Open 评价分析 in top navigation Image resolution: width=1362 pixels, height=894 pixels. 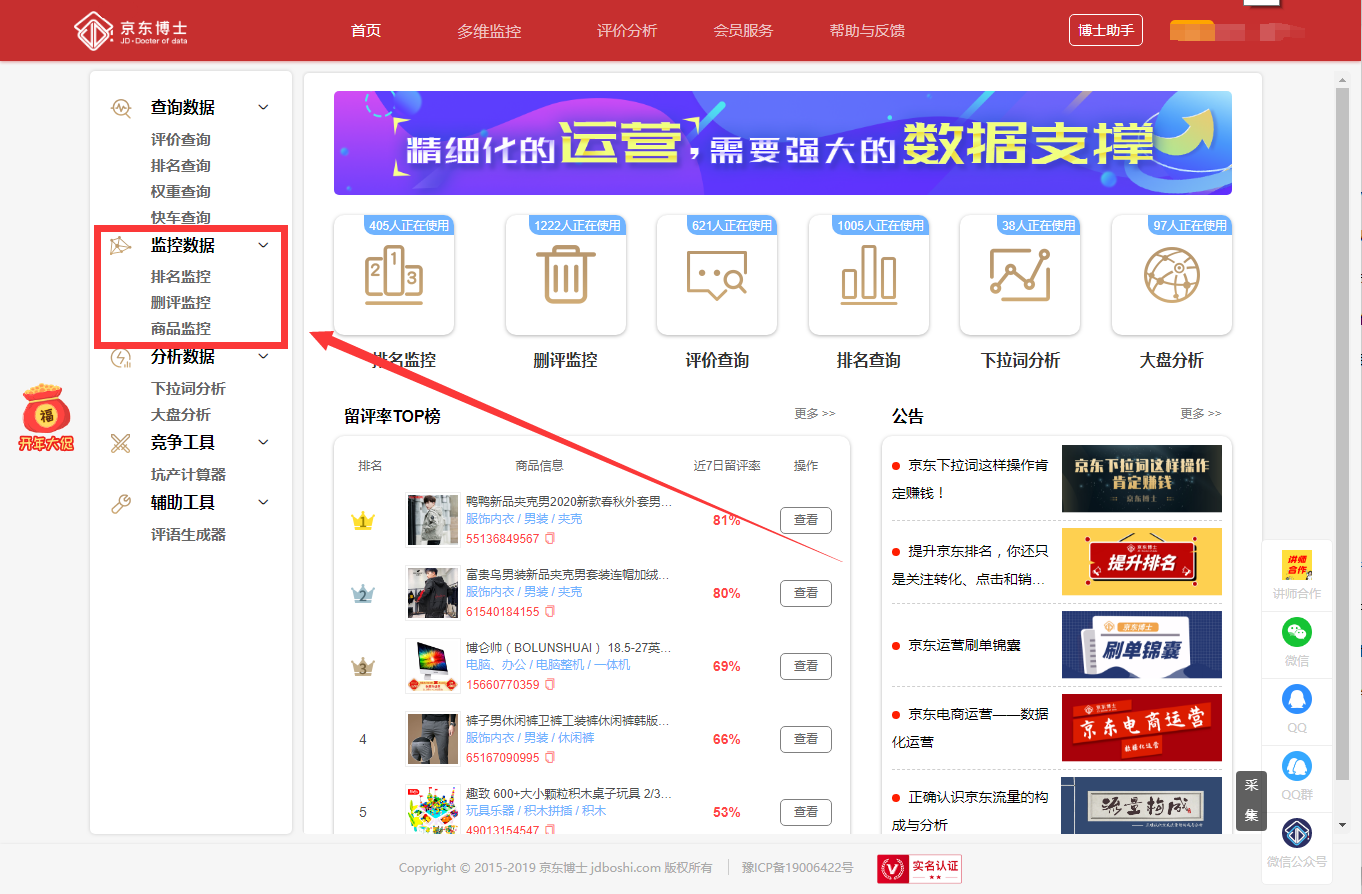(x=627, y=31)
